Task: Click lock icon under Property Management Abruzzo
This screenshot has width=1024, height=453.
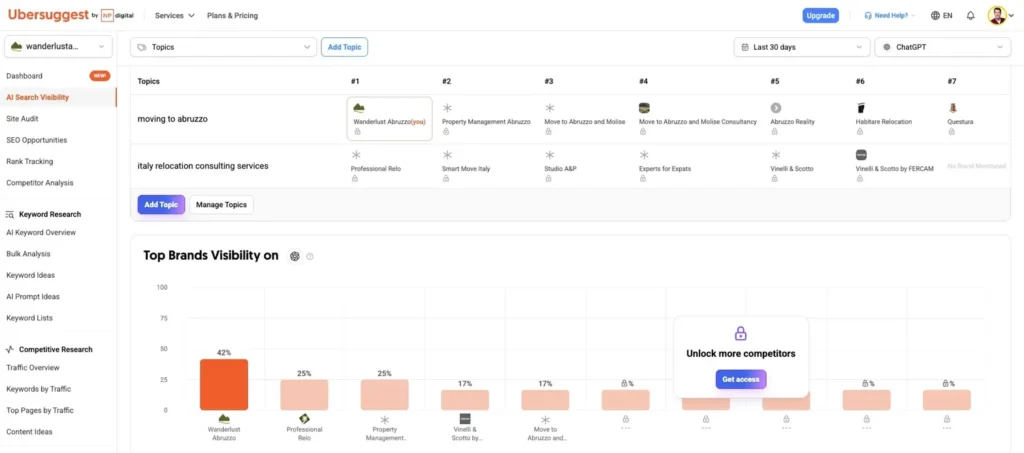Action: coord(446,131)
